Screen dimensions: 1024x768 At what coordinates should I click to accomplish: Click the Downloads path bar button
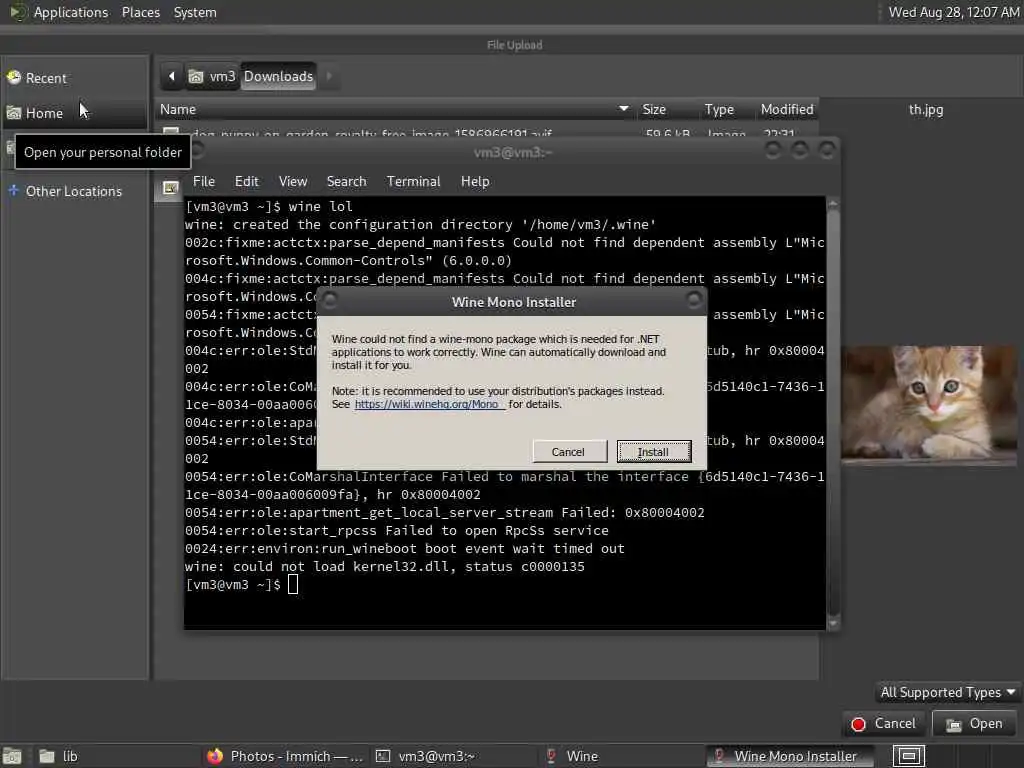click(x=279, y=76)
